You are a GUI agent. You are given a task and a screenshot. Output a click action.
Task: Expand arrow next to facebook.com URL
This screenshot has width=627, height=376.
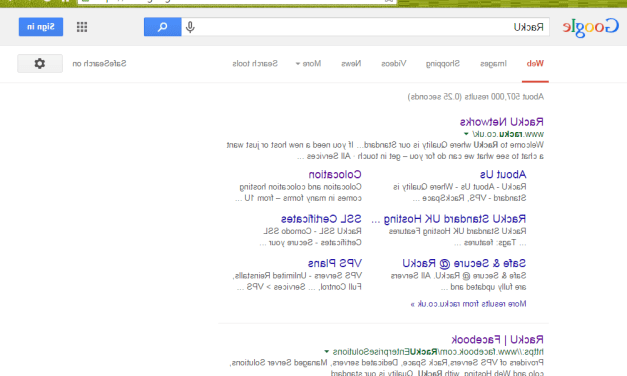tap(327, 352)
